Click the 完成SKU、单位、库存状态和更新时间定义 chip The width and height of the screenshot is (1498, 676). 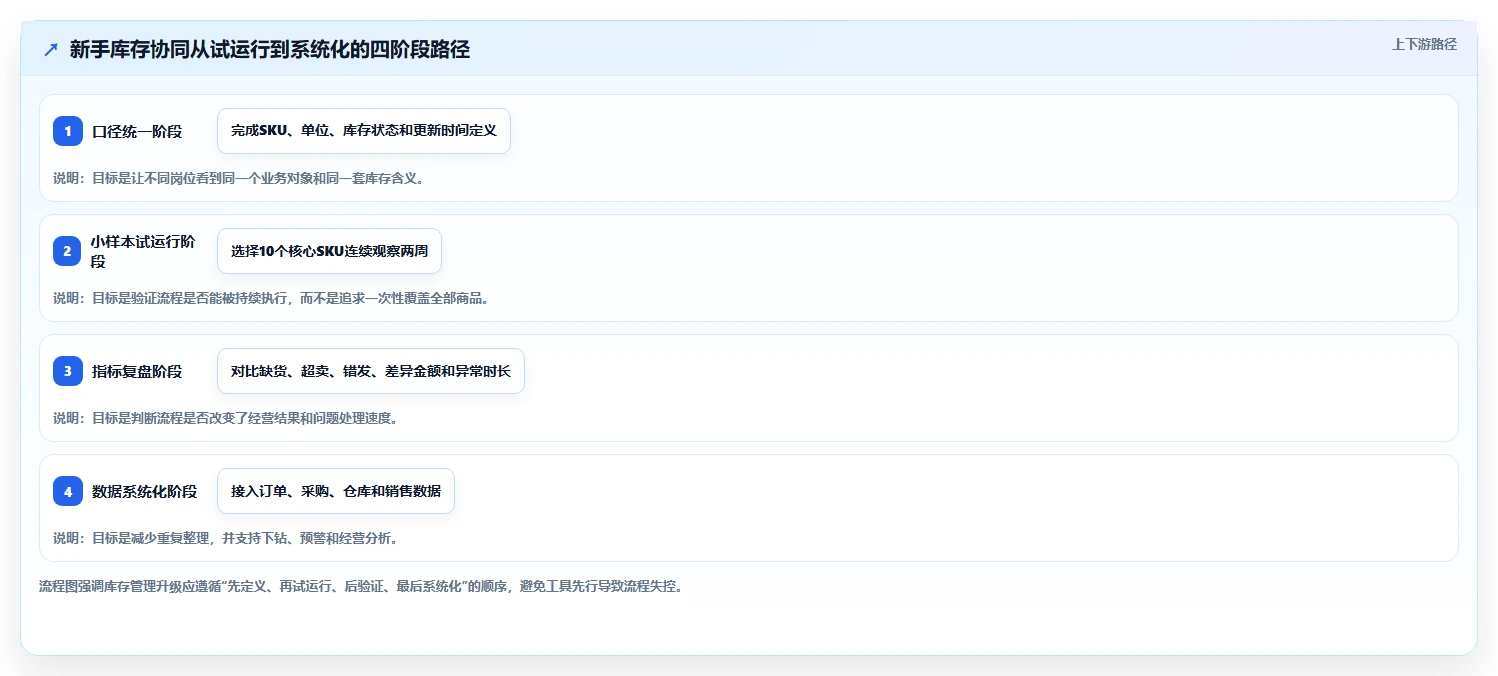364,131
